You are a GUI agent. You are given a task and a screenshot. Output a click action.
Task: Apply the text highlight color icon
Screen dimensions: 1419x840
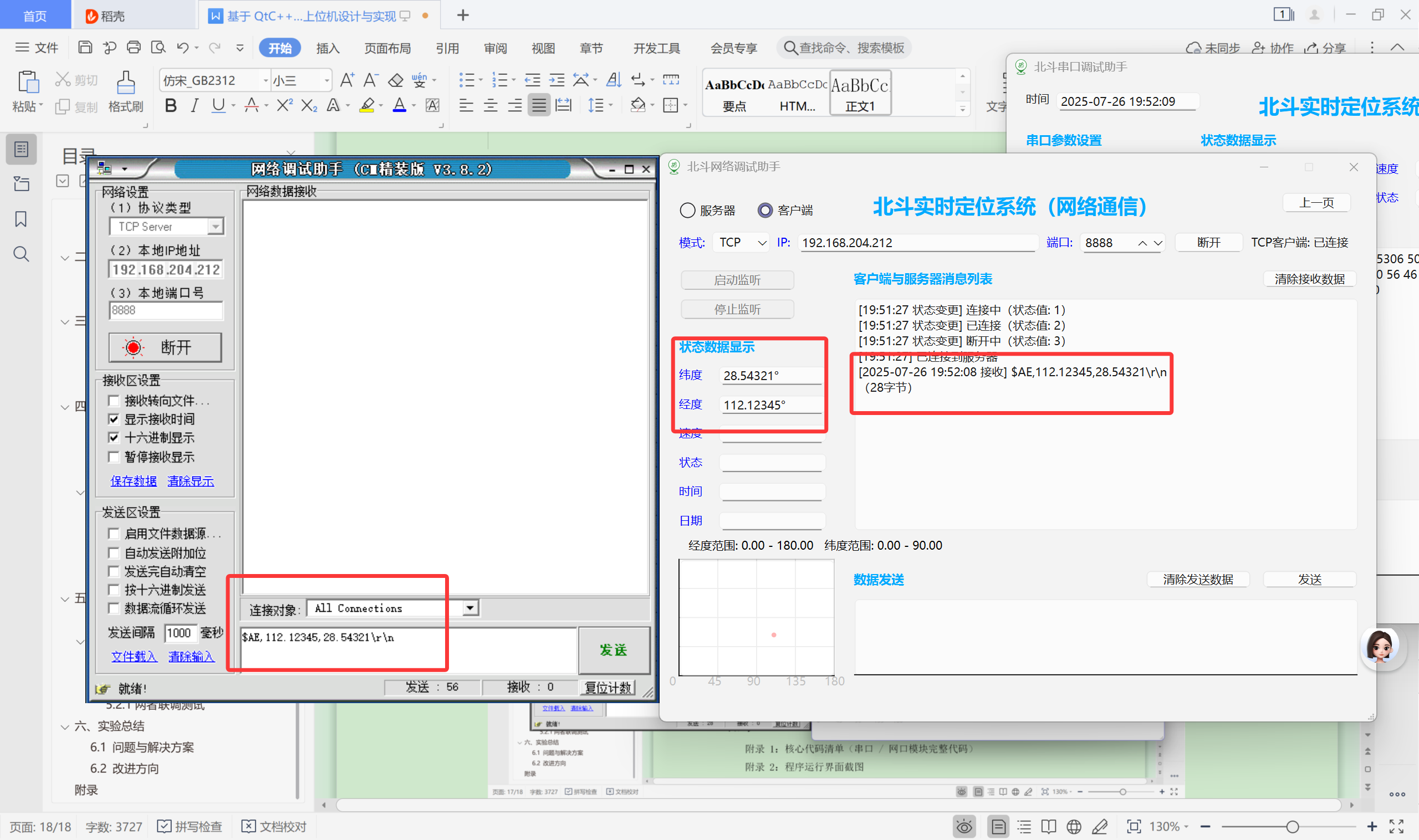click(367, 105)
